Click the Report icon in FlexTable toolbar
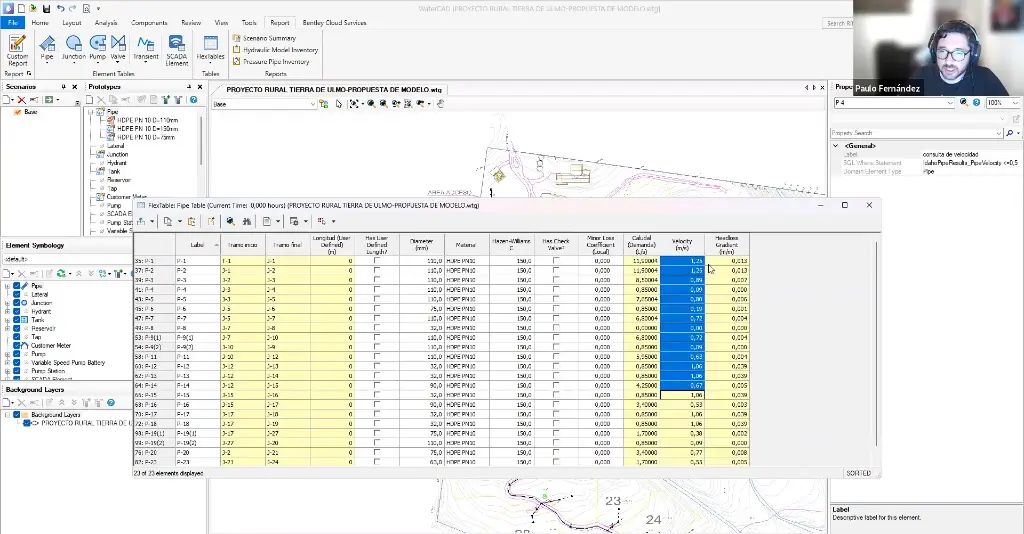Viewport: 1024px width, 534px height. pos(267,221)
